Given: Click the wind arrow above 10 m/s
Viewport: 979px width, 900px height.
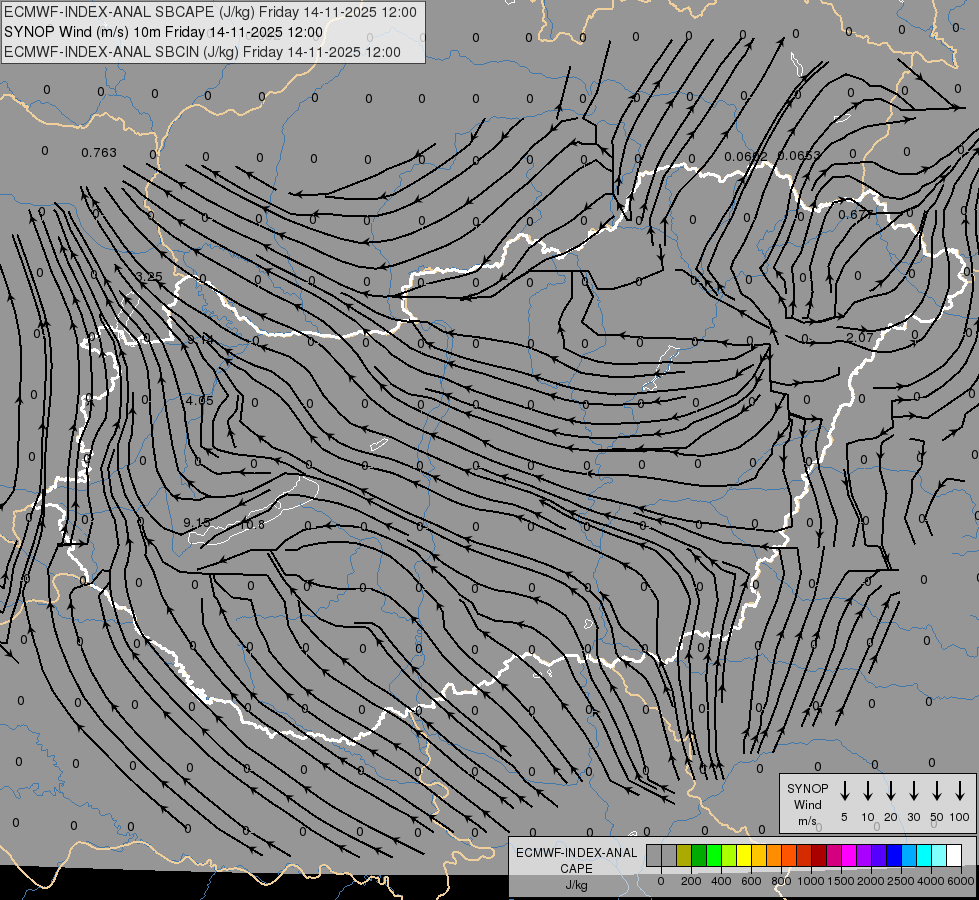Looking at the screenshot, I should [868, 791].
